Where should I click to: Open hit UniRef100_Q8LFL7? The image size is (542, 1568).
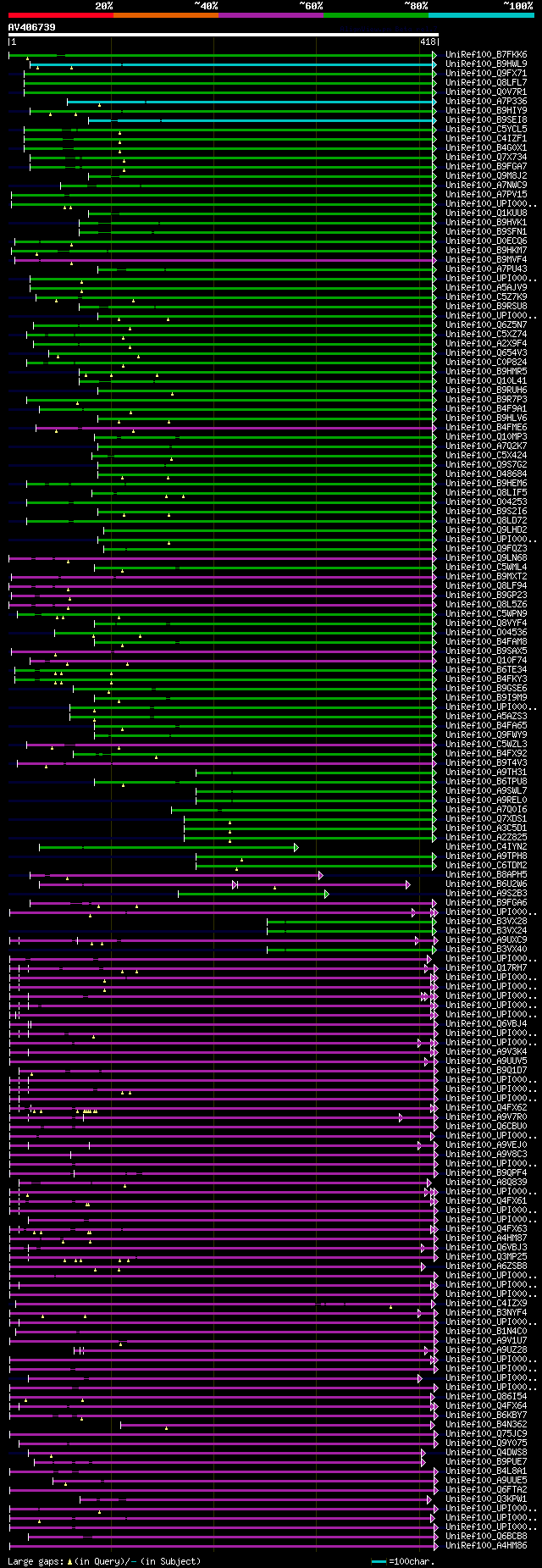486,82
